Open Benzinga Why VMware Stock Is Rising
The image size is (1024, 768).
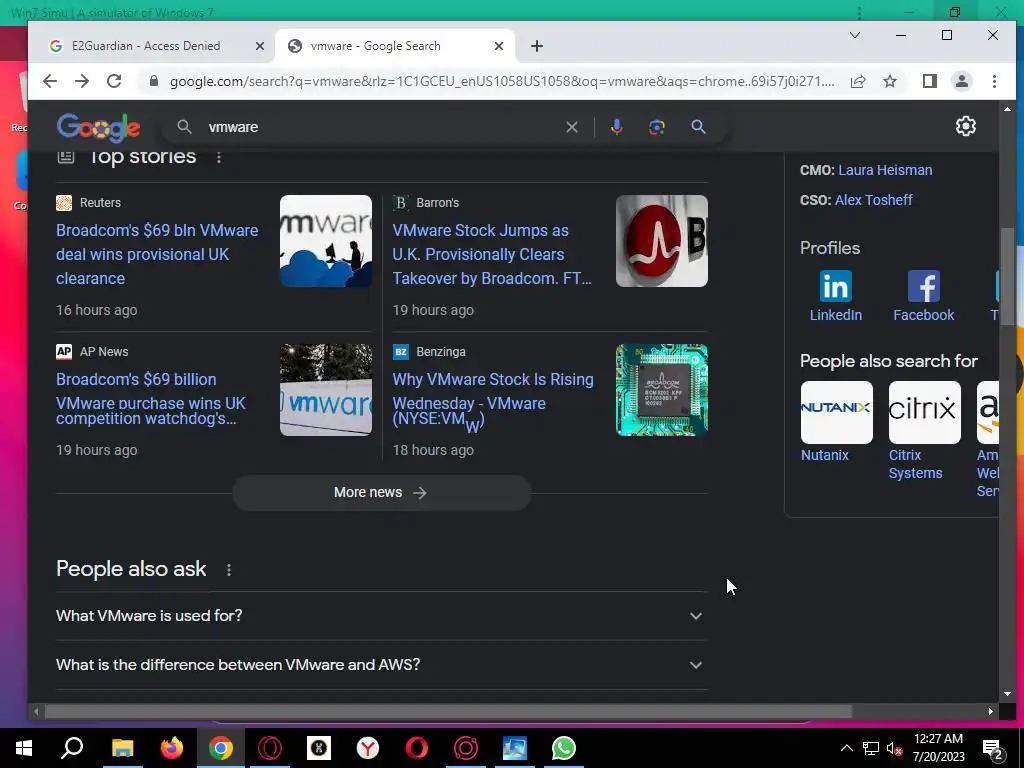pyautogui.click(x=493, y=401)
